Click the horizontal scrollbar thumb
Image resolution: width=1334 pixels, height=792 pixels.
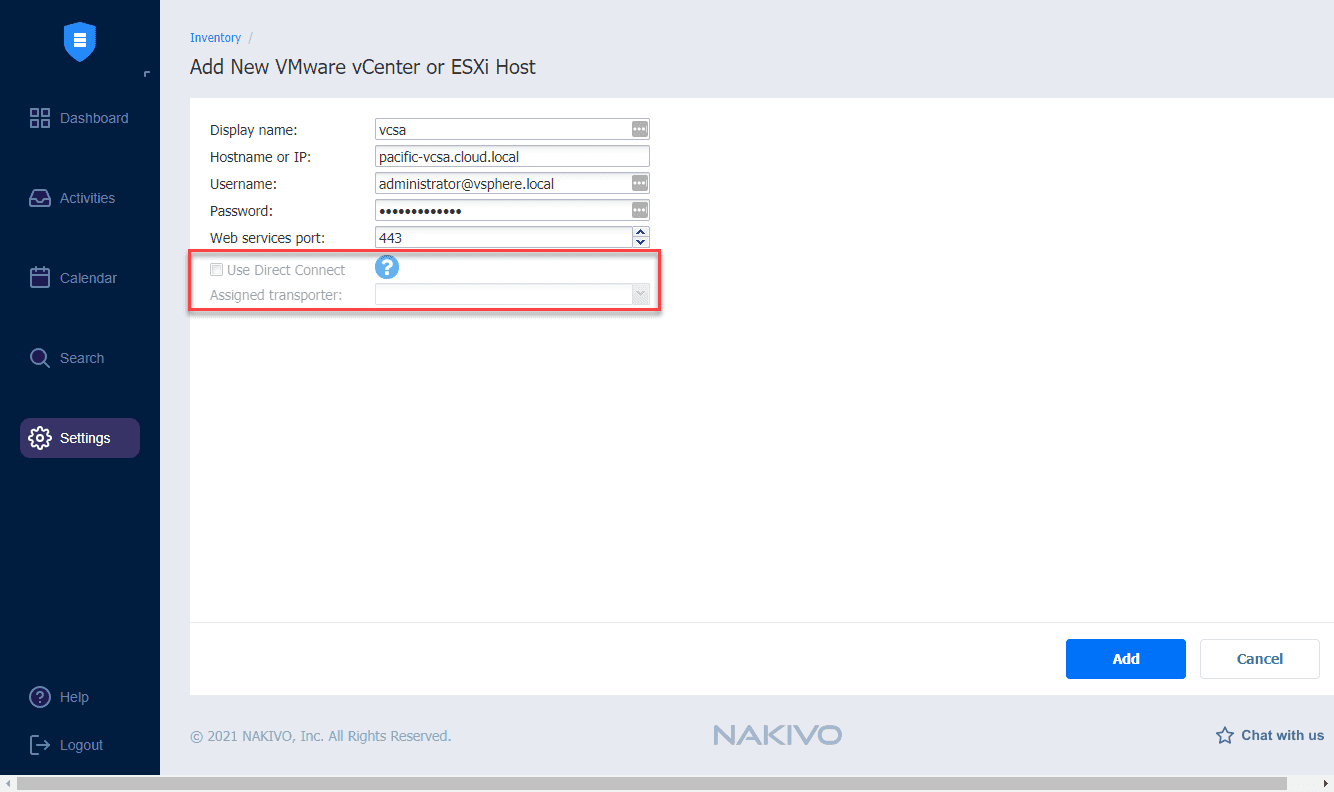651,784
